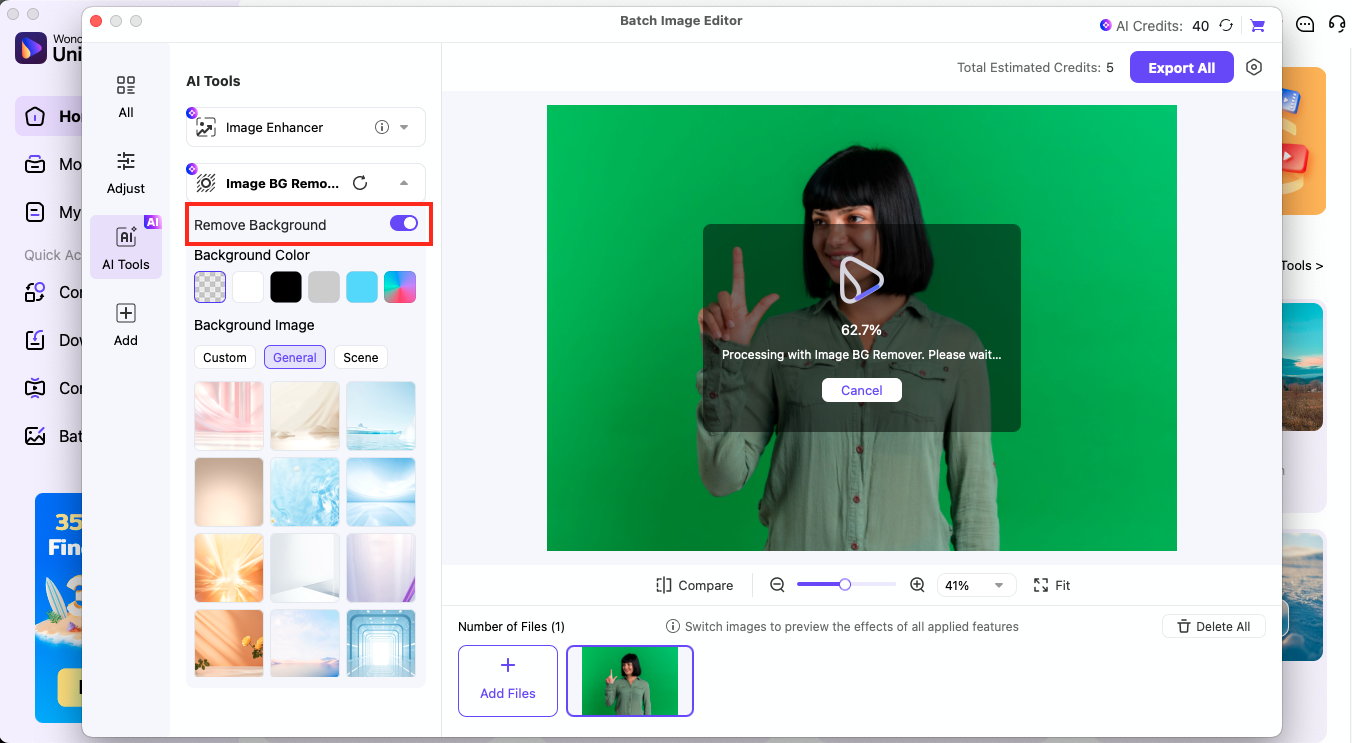Click the Fit button label
The height and width of the screenshot is (743, 1352).
[1063, 585]
